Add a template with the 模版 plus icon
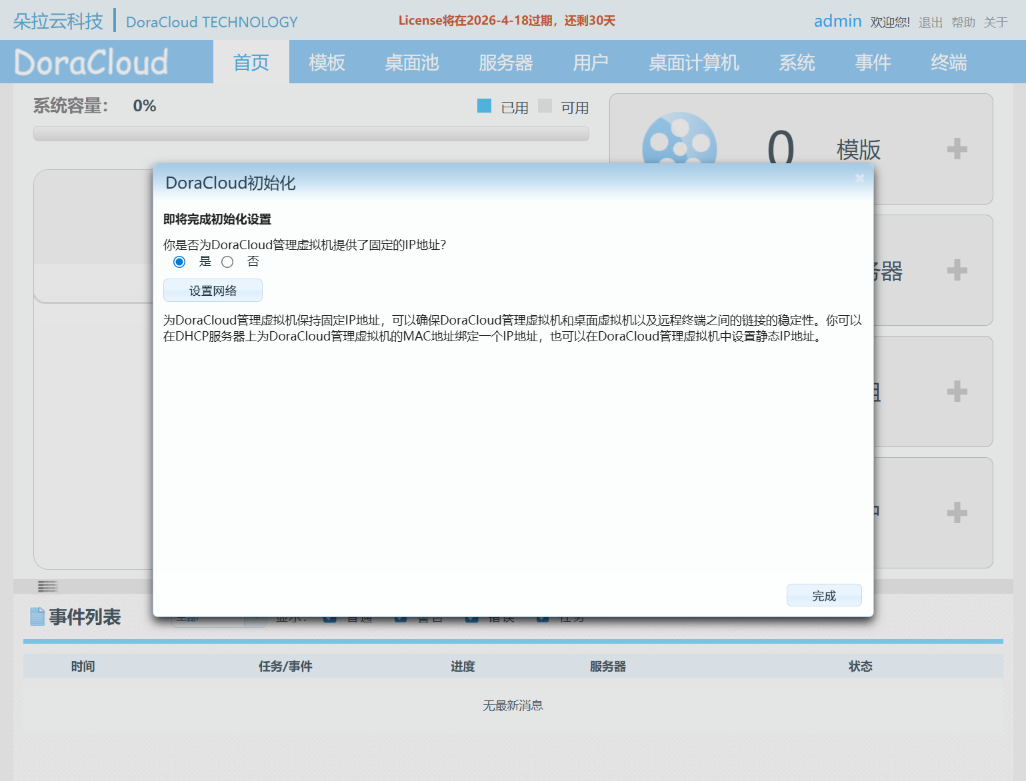Image resolution: width=1026 pixels, height=781 pixels. coord(957,149)
